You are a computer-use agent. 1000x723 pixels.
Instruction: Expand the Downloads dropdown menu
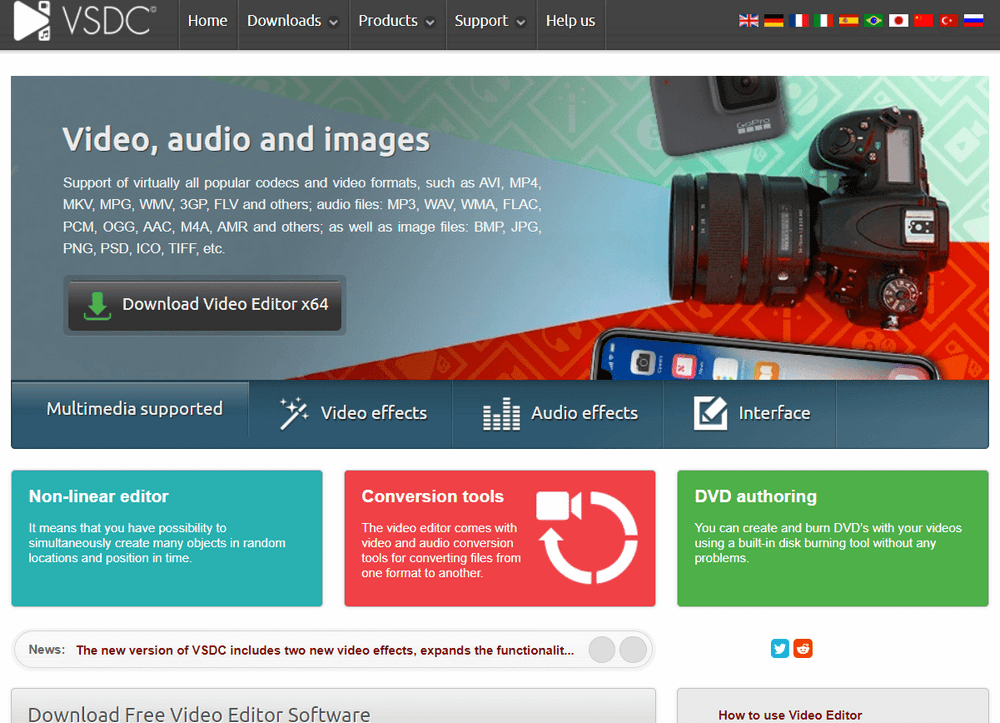292,21
